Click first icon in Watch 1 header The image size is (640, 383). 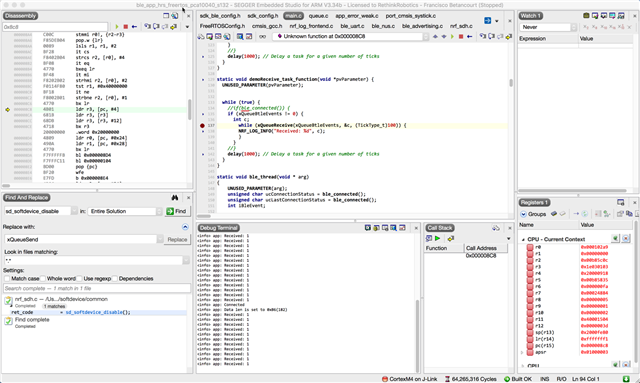[x=586, y=16]
